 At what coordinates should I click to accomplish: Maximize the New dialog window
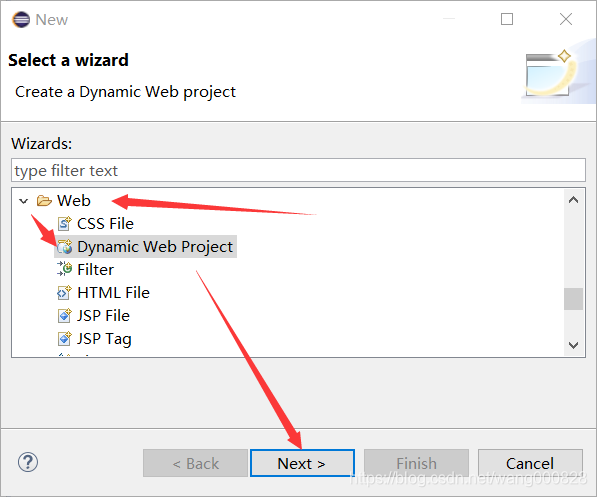[507, 19]
